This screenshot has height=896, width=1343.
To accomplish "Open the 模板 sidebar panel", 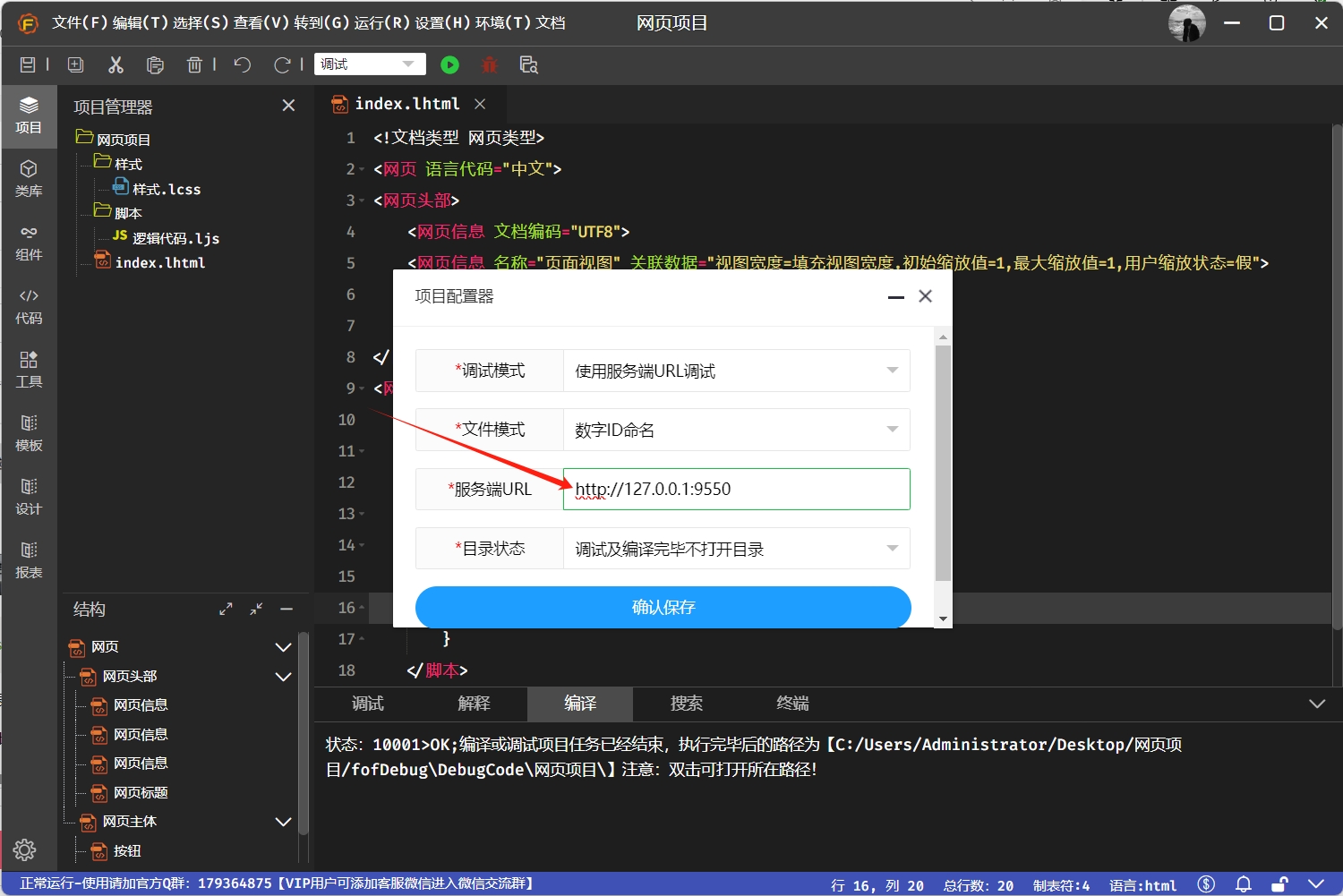I will click(29, 434).
